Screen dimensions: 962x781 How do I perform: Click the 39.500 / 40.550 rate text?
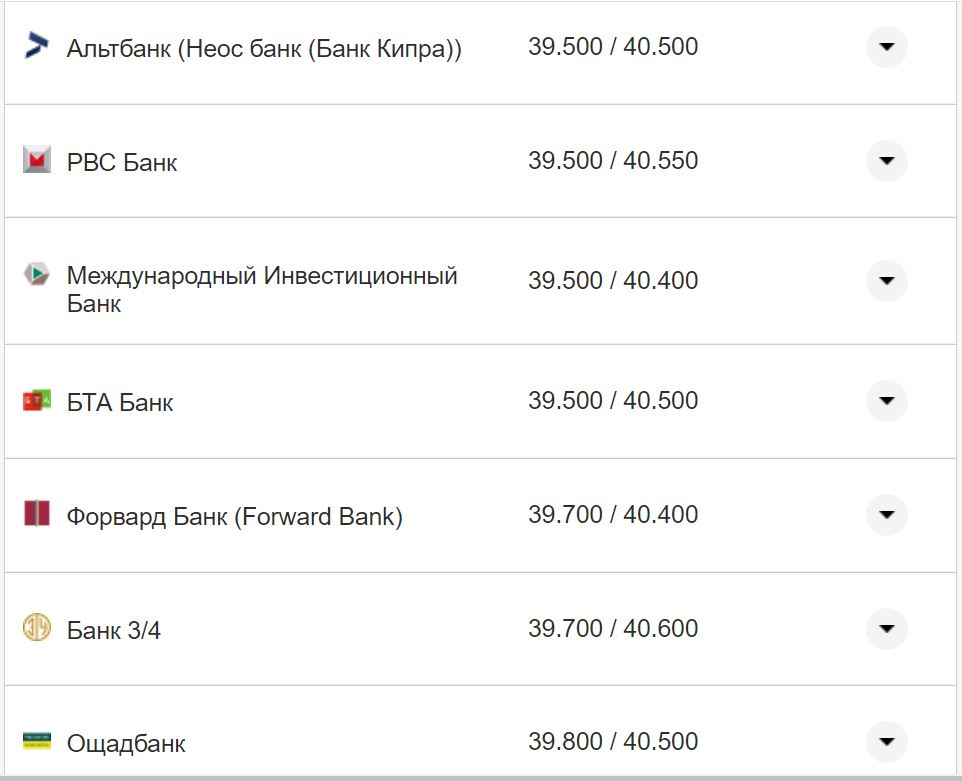pos(612,160)
